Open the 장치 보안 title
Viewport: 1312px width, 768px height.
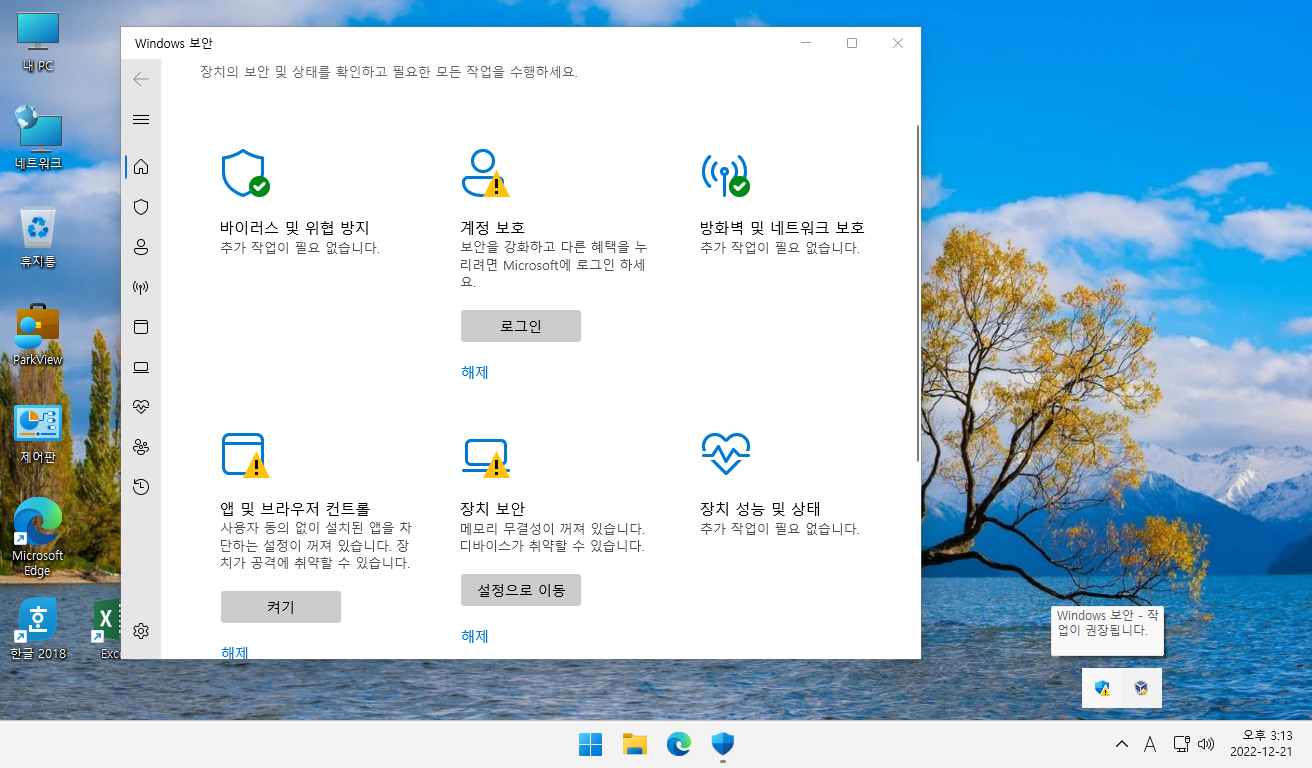(492, 508)
